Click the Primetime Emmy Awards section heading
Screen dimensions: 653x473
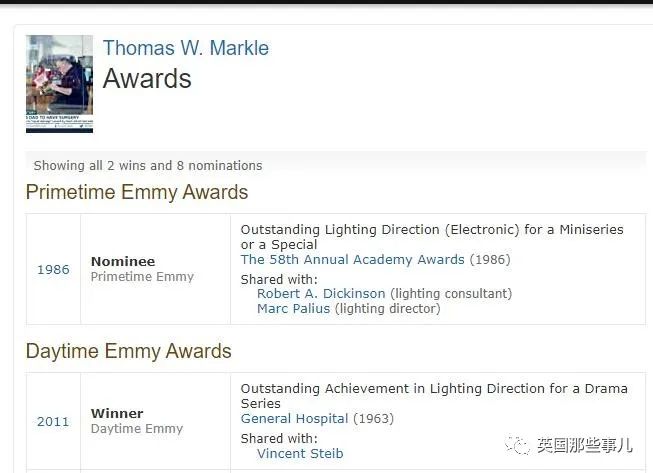coord(137,192)
